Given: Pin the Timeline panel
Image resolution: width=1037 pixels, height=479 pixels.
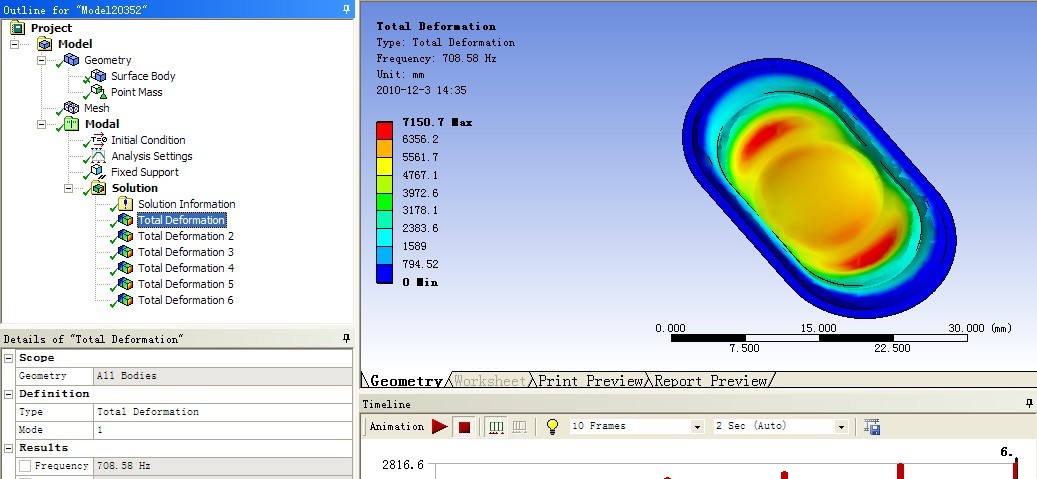Looking at the screenshot, I should pyautogui.click(x=1029, y=403).
